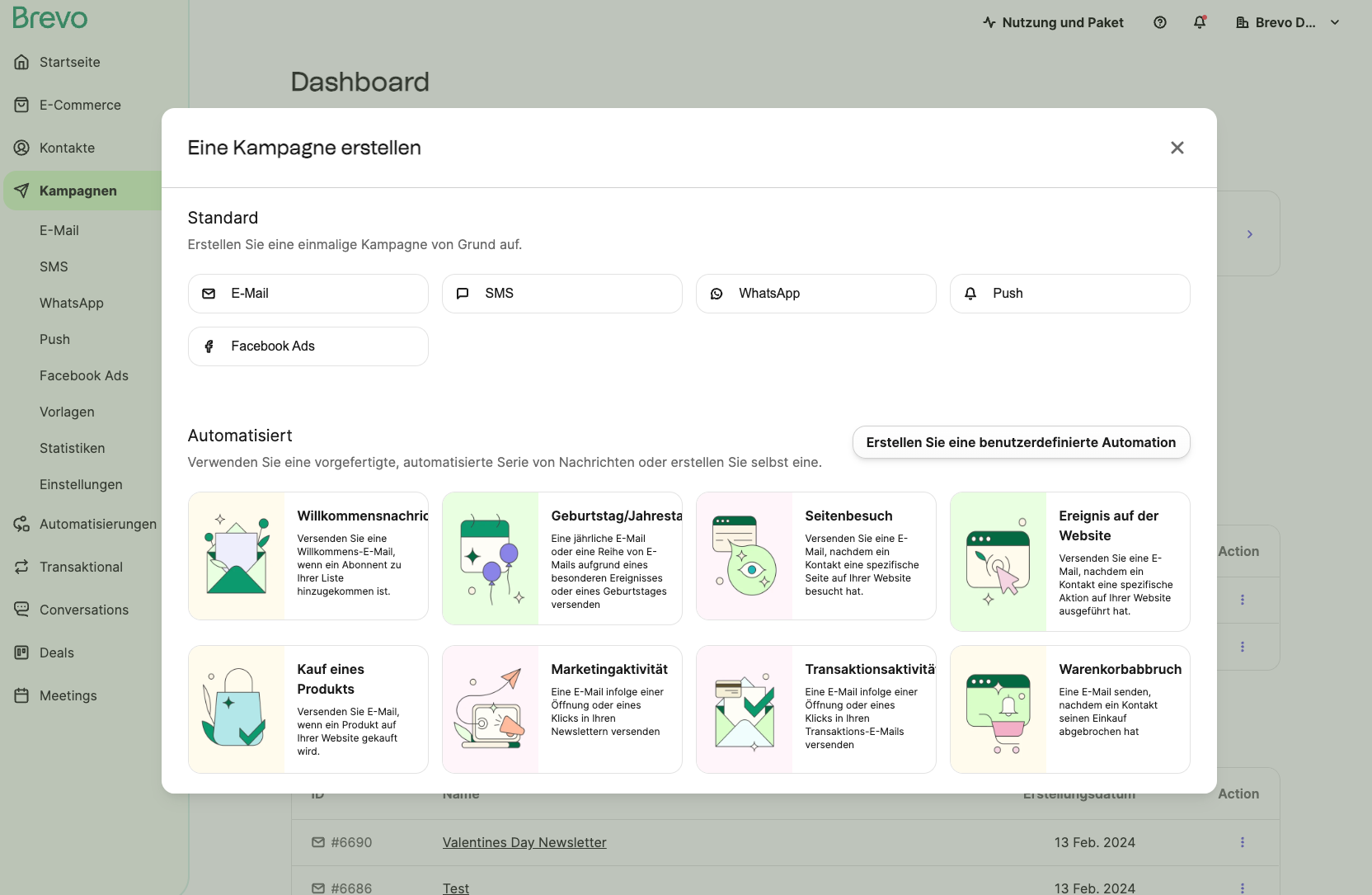
Task: Create a Facebook Ads campaign
Action: point(308,346)
